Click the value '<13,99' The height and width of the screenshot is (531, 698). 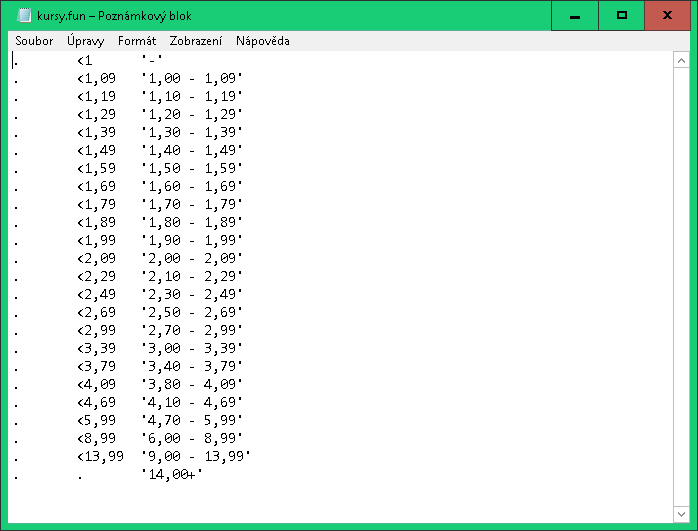(100, 457)
